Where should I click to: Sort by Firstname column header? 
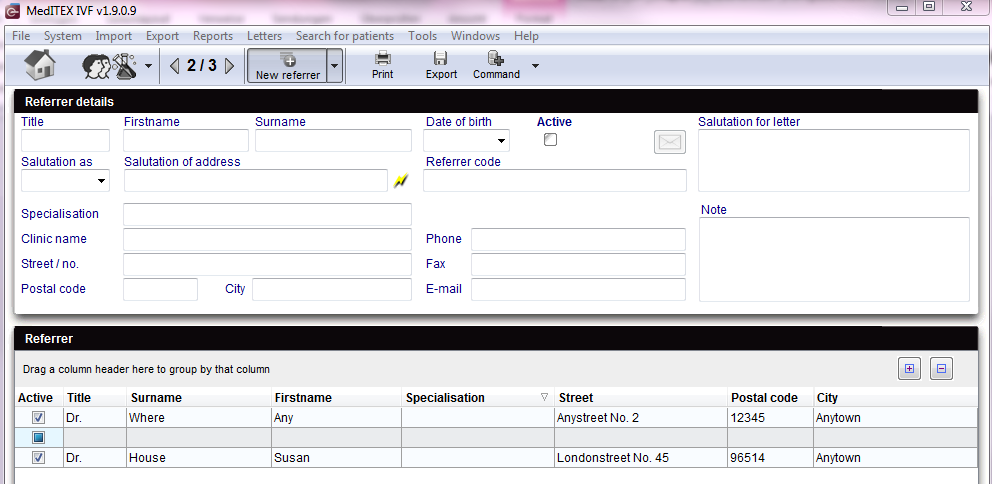pos(337,398)
